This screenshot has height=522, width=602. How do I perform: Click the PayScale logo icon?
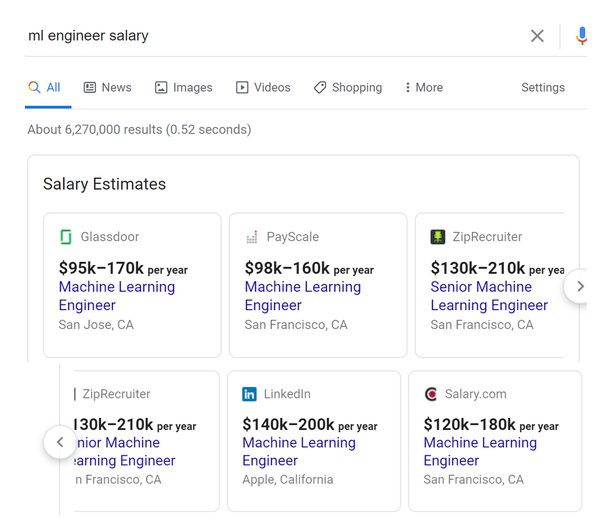[x=252, y=237]
